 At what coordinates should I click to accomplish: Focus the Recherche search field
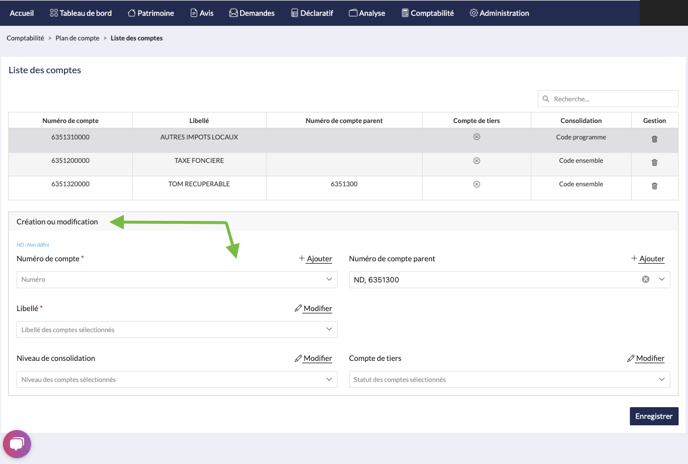pos(612,99)
